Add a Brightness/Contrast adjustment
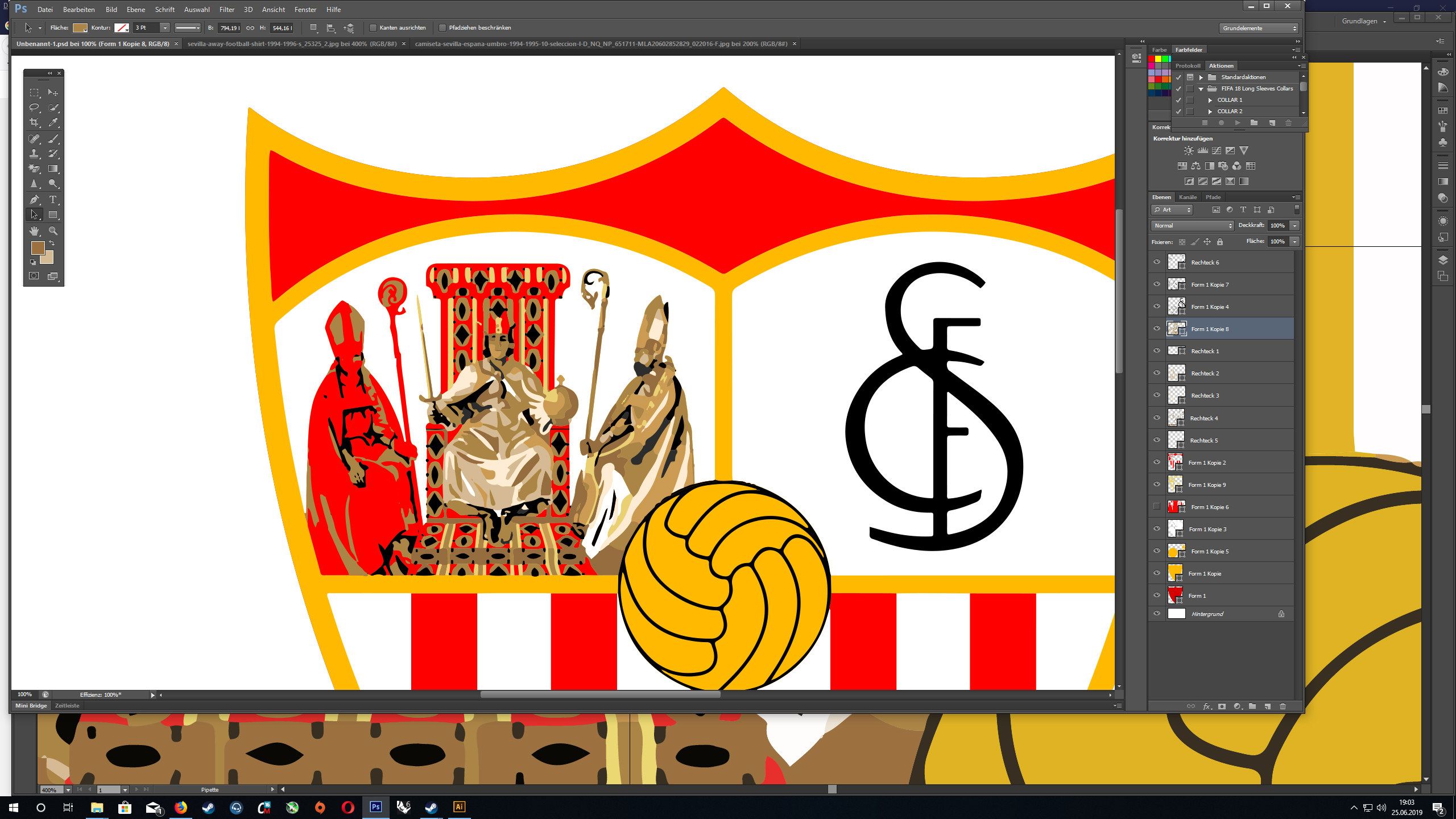The height and width of the screenshot is (819, 1456). pos(1189,151)
